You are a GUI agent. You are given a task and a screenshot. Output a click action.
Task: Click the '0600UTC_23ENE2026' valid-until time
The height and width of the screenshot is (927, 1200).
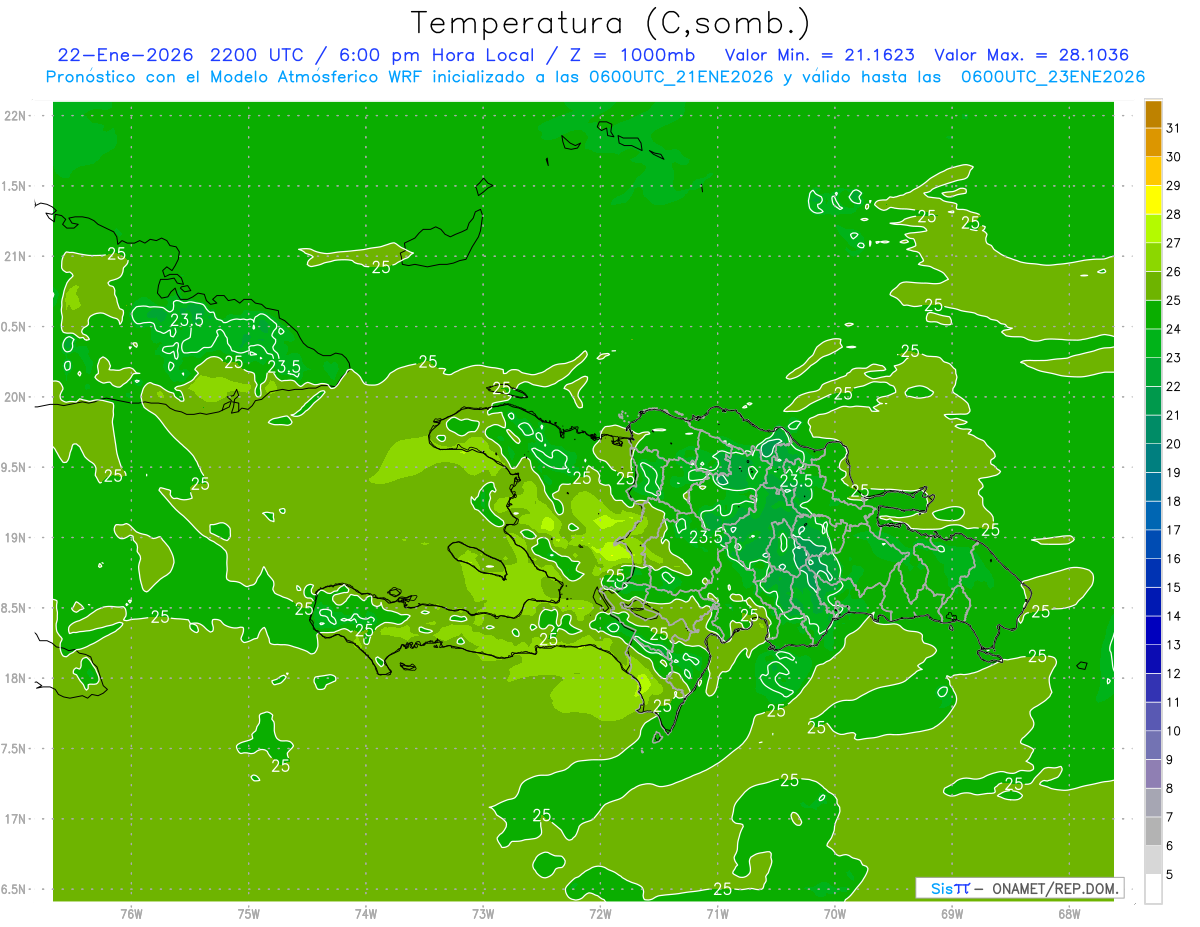pyautogui.click(x=1053, y=77)
